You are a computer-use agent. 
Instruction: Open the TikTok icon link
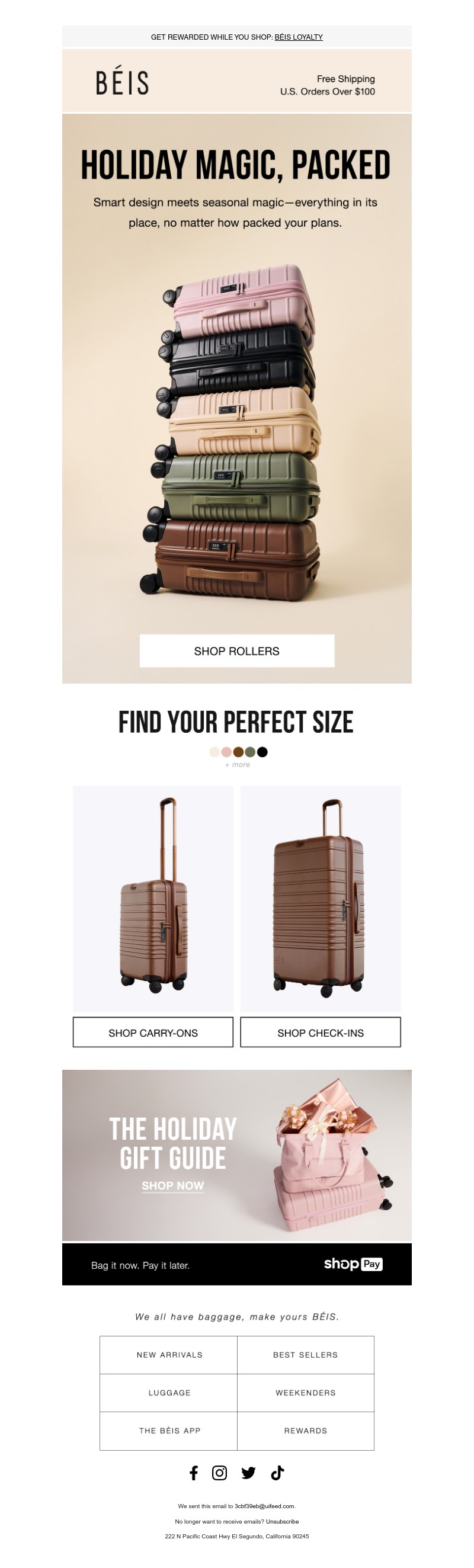point(277,1473)
